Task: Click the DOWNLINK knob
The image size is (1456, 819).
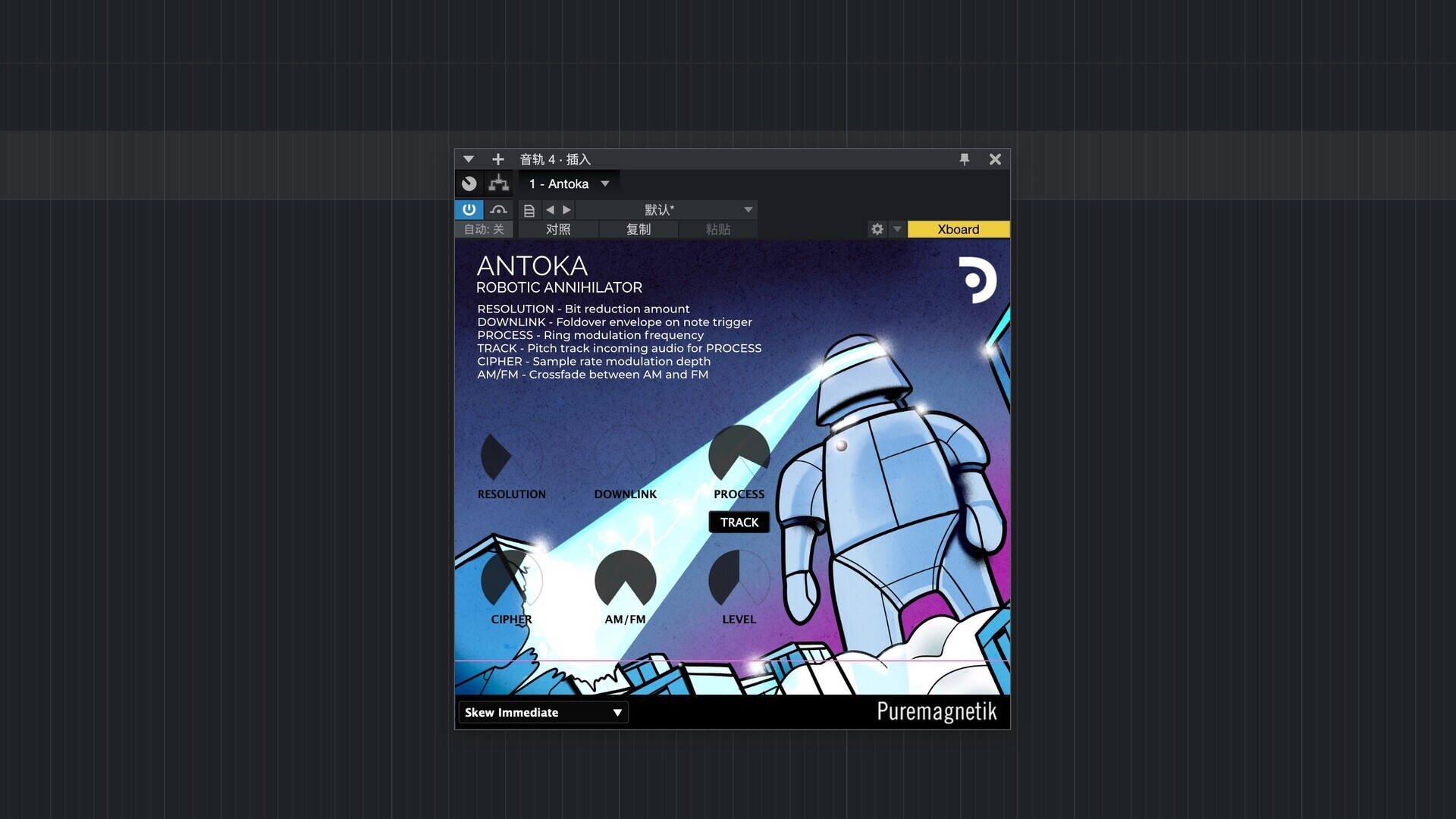Action: point(626,456)
